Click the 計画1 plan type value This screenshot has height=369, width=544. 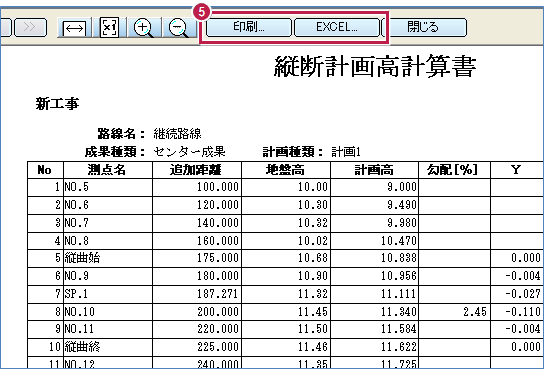tap(346, 152)
